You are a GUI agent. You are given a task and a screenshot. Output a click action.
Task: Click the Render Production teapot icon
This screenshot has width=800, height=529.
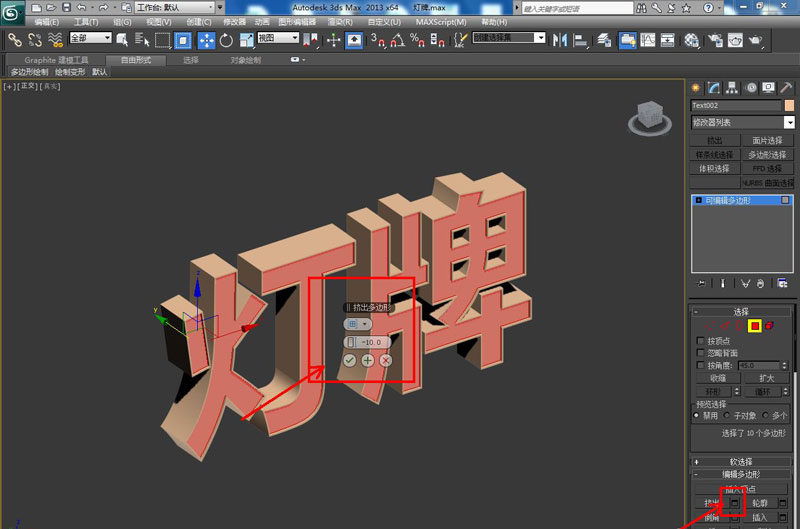[755, 40]
